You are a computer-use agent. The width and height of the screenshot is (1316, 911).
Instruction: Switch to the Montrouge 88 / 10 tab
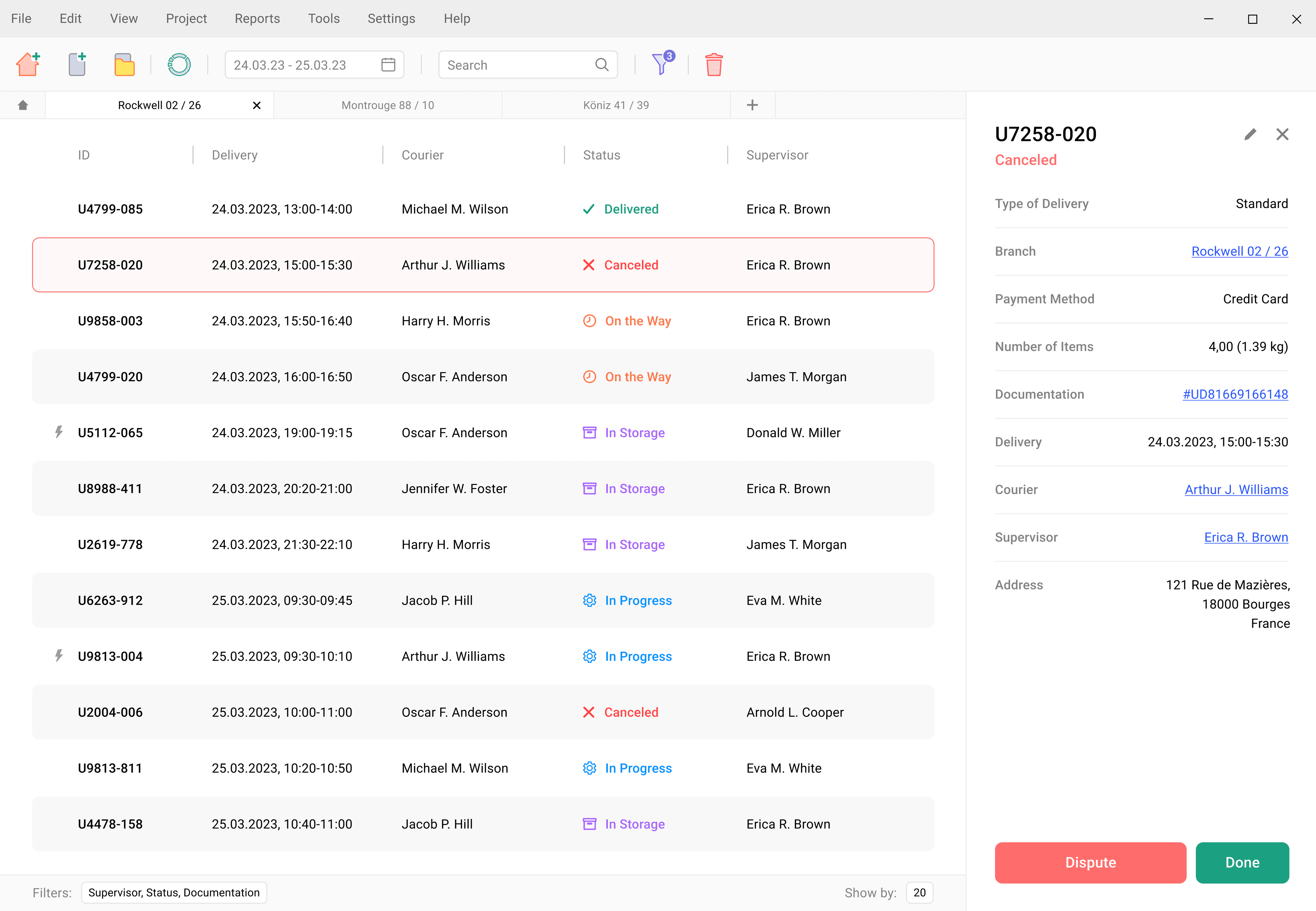point(388,105)
